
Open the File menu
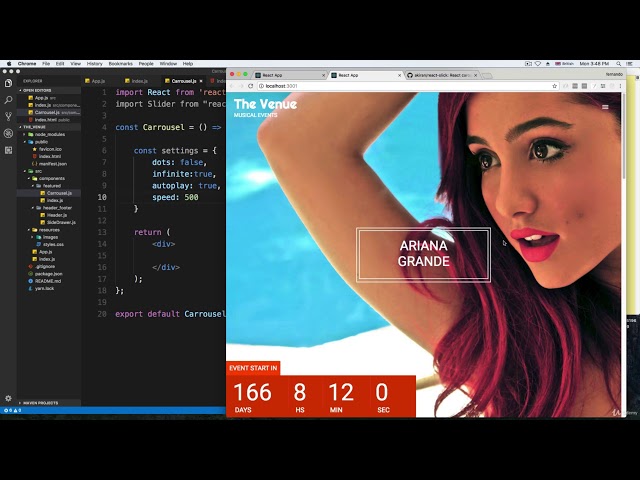click(x=46, y=64)
